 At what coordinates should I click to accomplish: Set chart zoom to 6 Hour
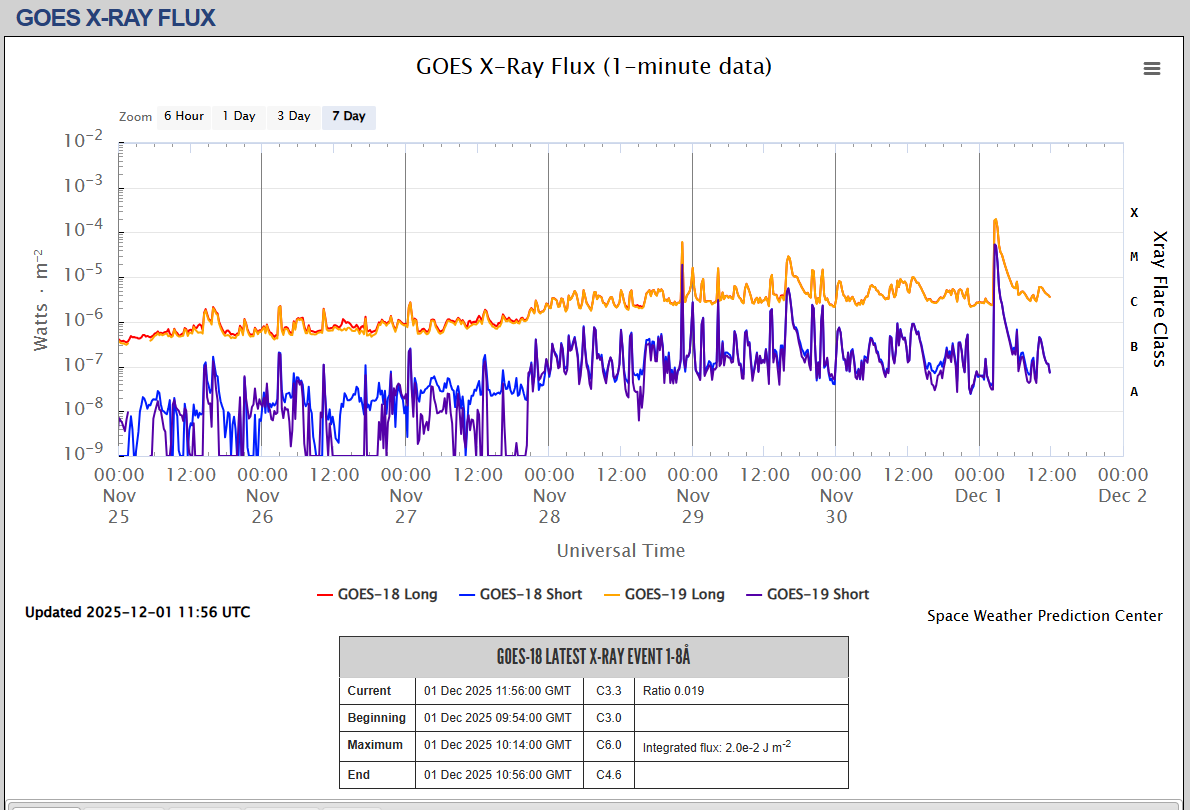click(x=184, y=116)
